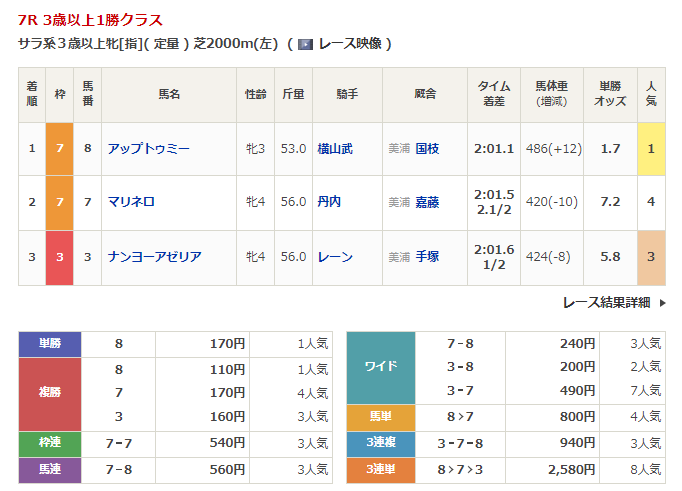Click the arrow icon beside レース結果詳細

click(x=660, y=302)
